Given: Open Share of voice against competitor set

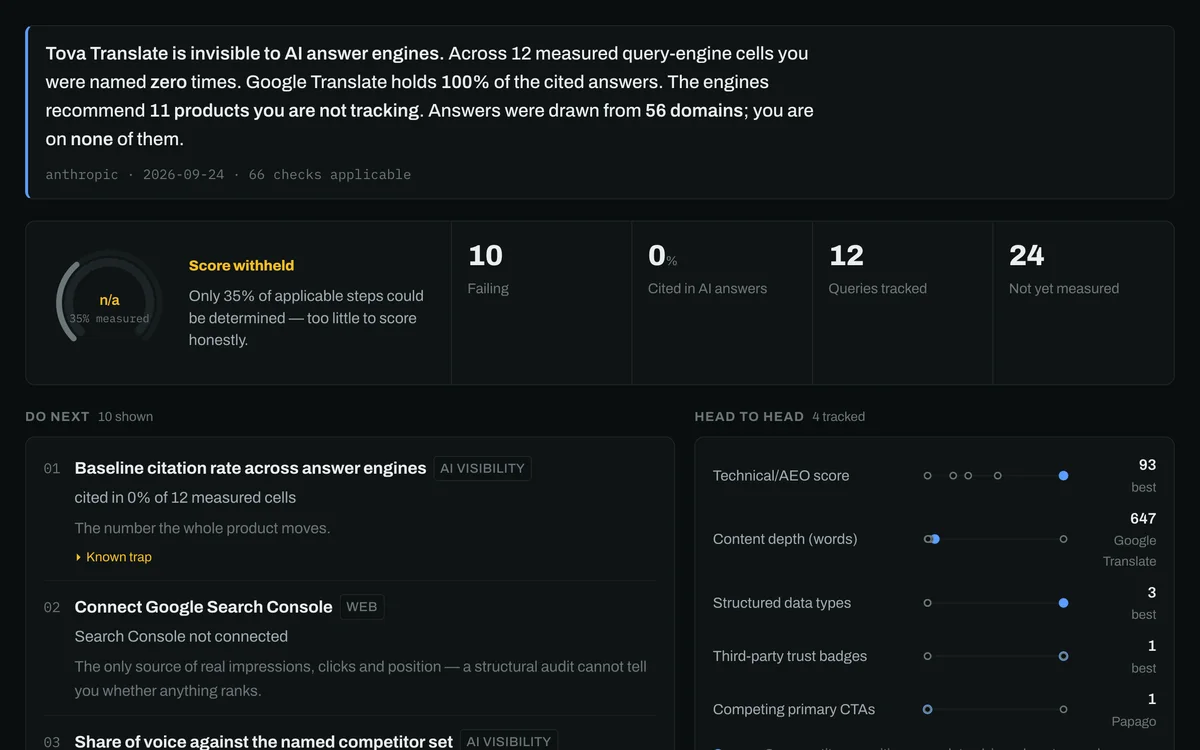Looking at the screenshot, I should coord(263,741).
